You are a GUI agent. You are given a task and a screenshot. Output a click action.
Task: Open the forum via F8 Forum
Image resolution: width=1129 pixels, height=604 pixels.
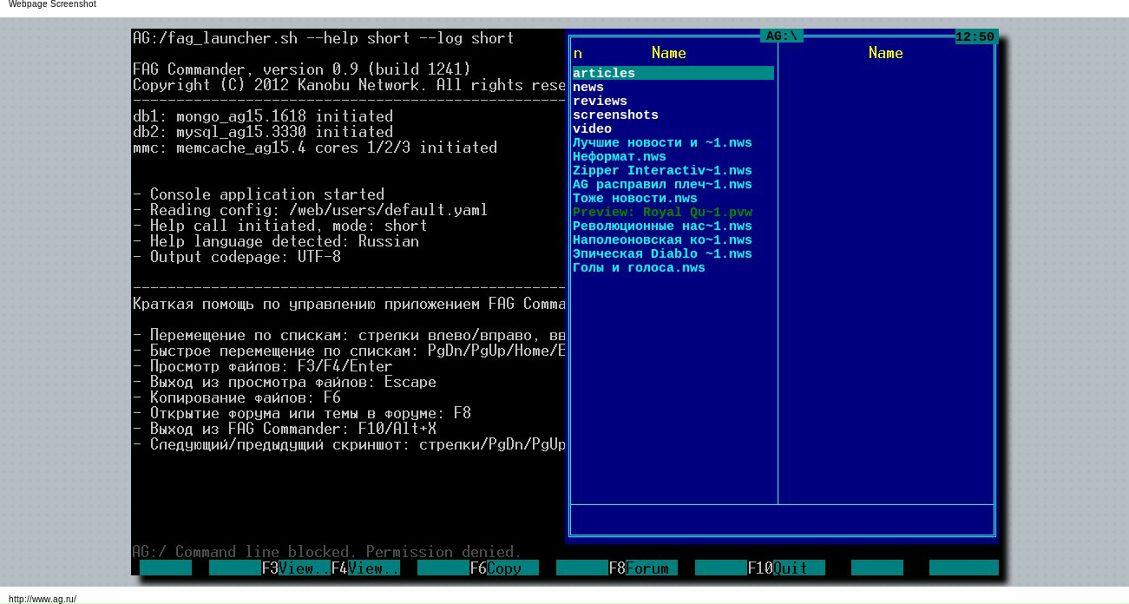click(x=643, y=568)
